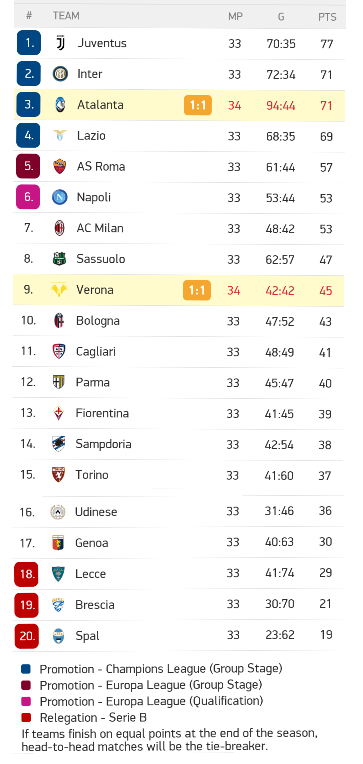
Task: Click the AS Roma crest icon
Action: coord(59,167)
